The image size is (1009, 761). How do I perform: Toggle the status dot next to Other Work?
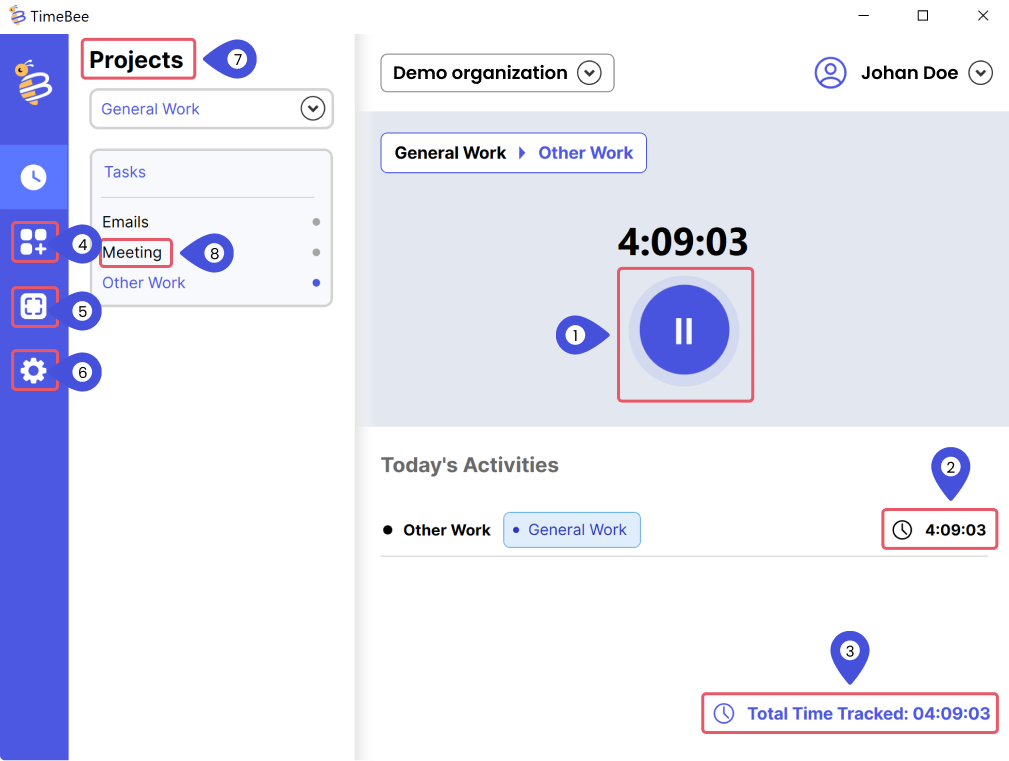coord(317,283)
